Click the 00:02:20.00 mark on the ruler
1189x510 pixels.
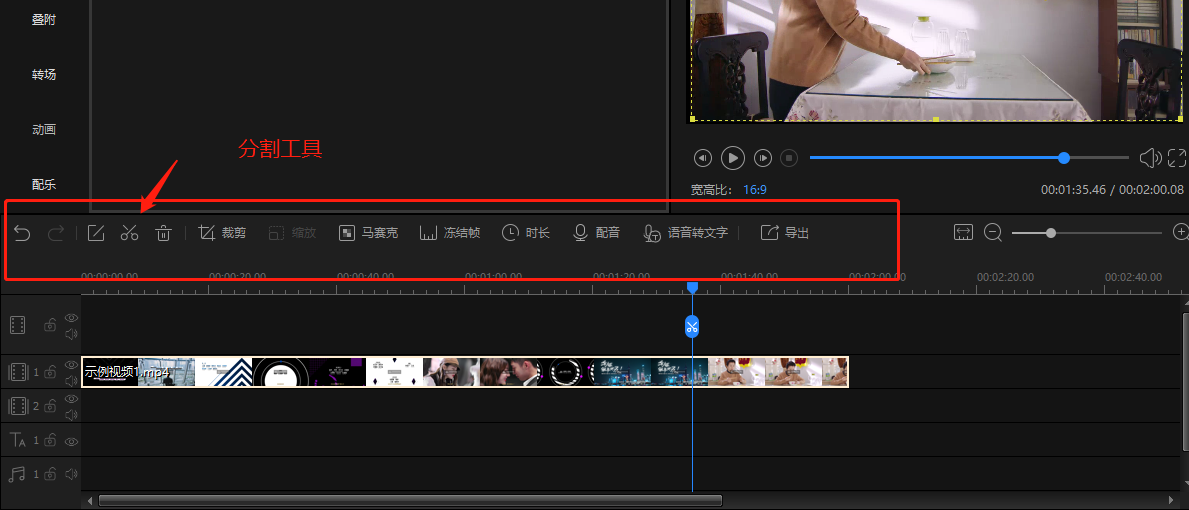point(1005,277)
